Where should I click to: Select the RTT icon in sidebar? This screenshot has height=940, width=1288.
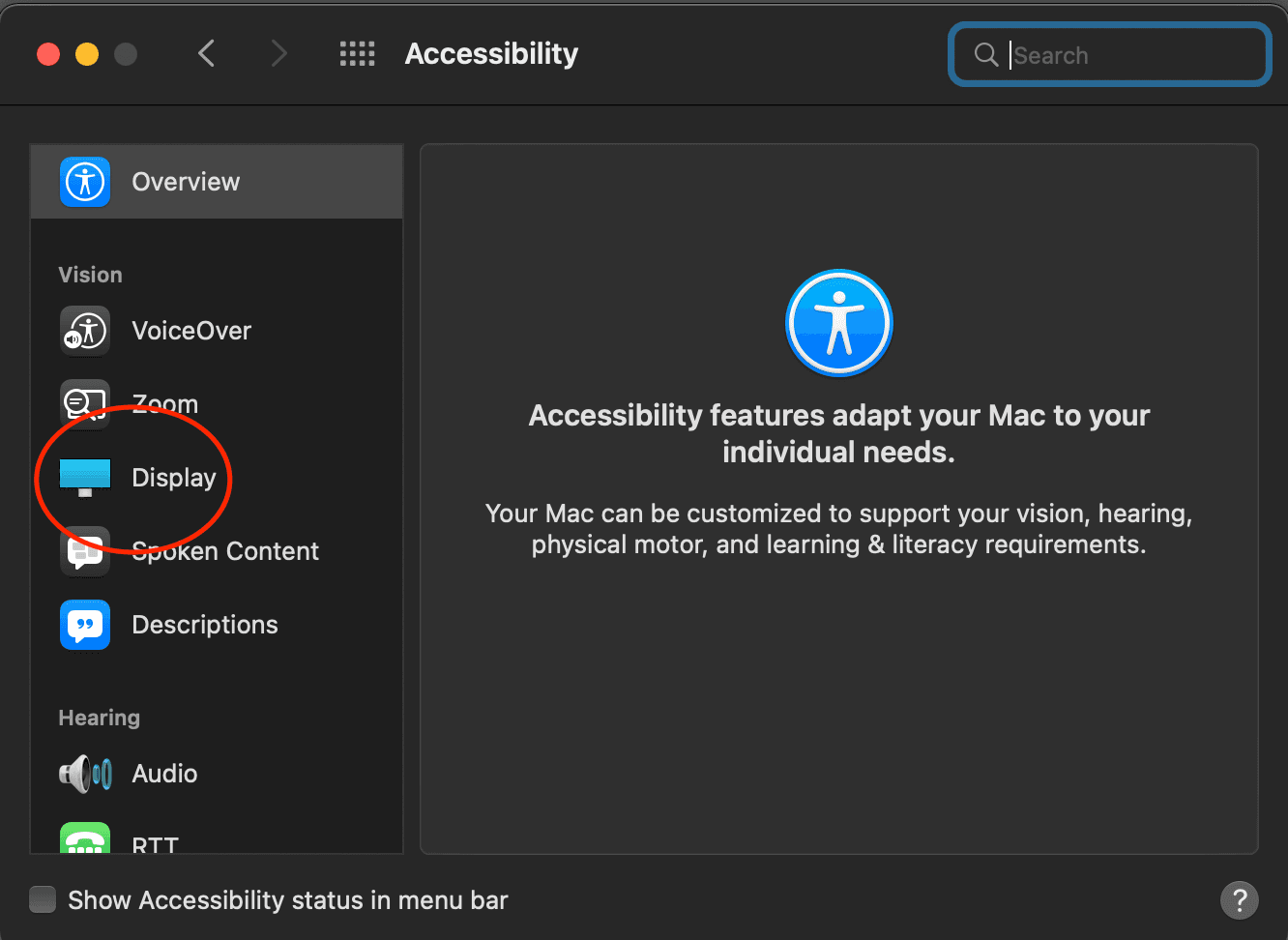[85, 839]
